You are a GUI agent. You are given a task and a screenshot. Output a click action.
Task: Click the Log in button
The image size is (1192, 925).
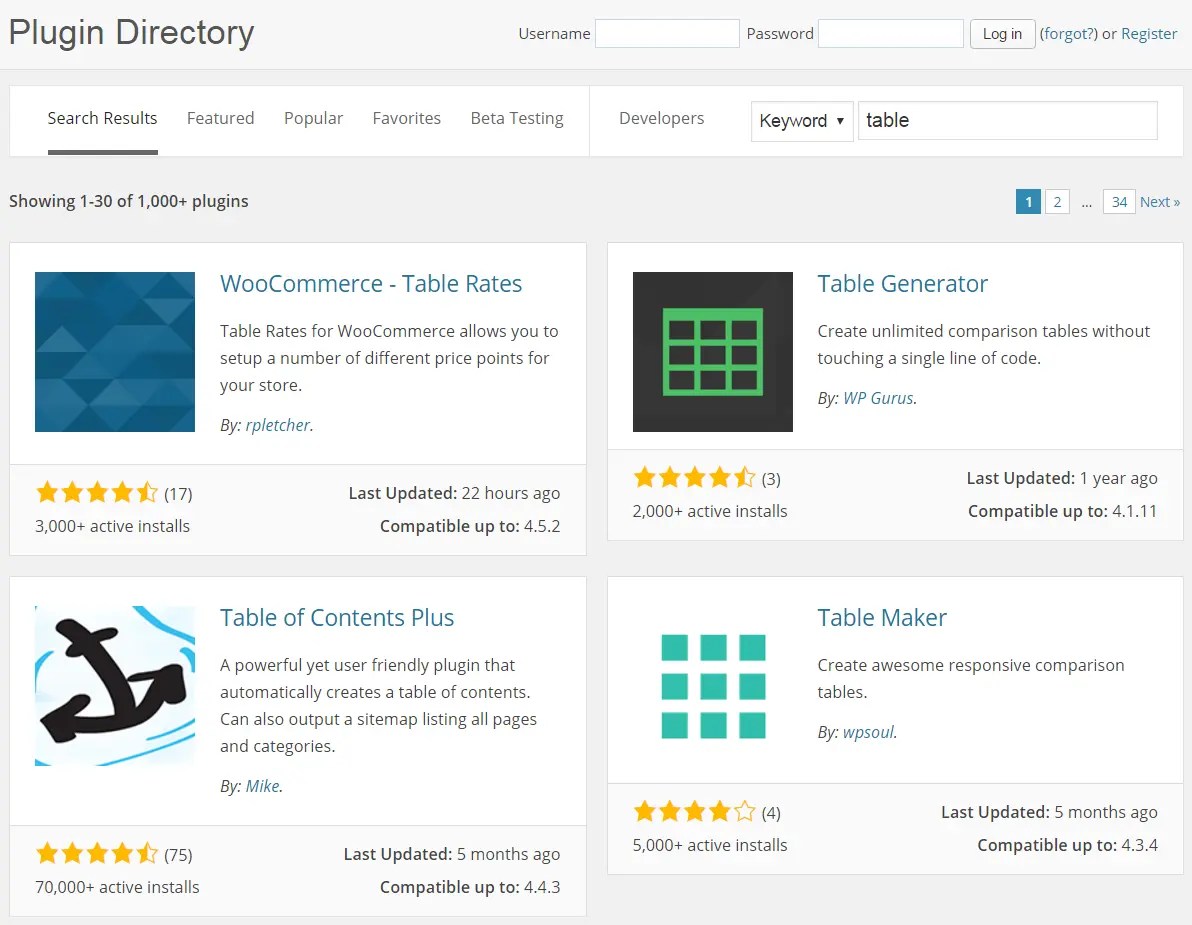[x=1002, y=34]
